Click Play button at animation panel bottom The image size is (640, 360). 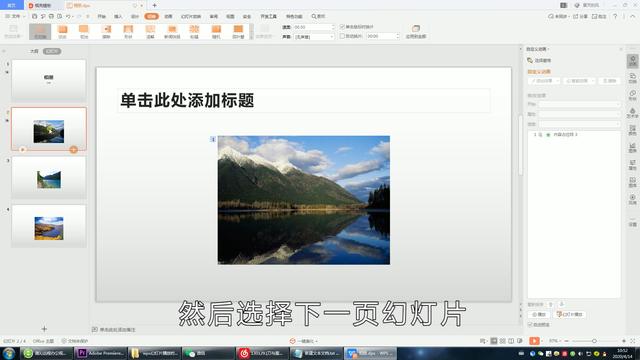click(x=539, y=314)
